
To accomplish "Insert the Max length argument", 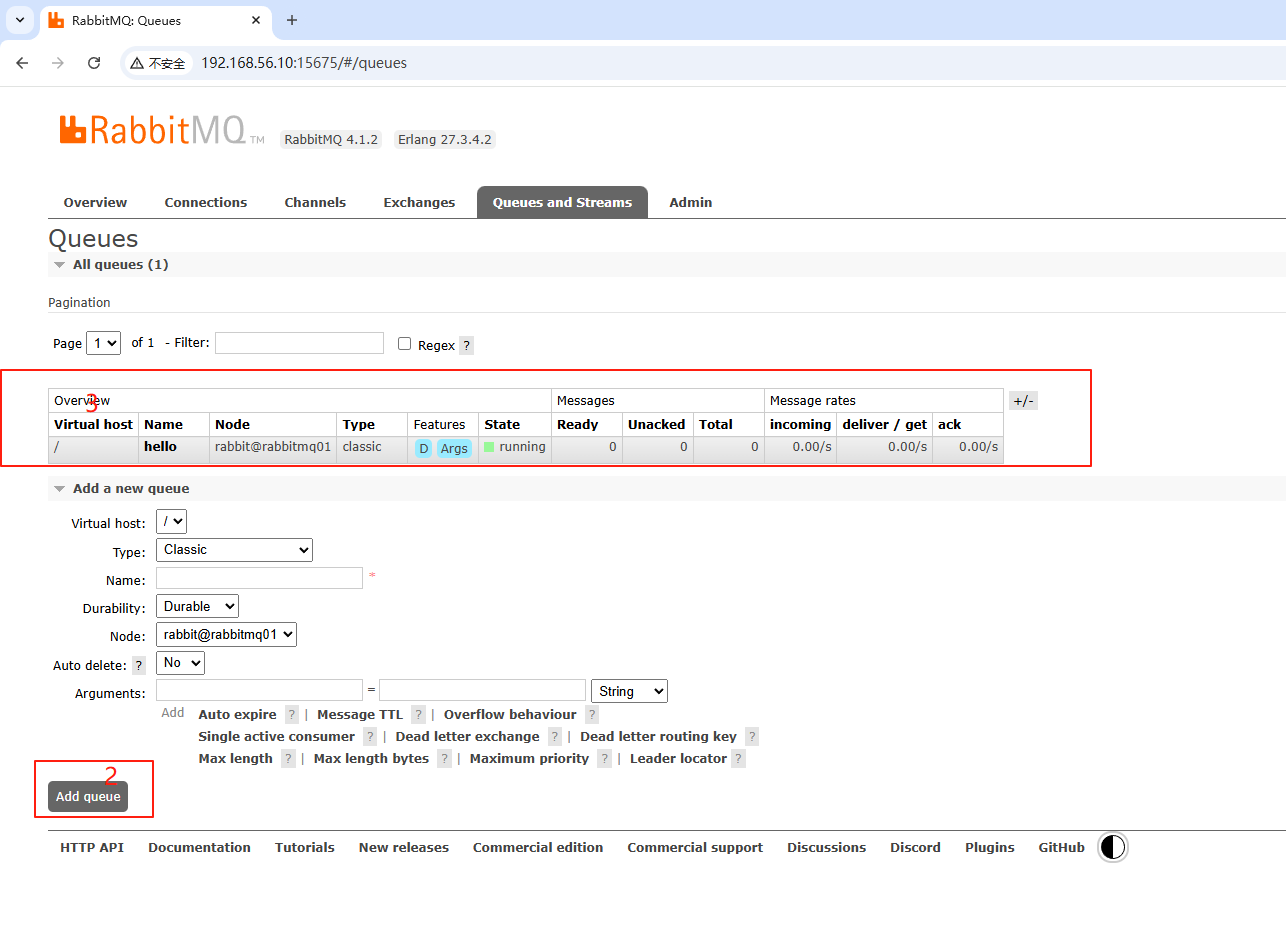I will point(235,759).
